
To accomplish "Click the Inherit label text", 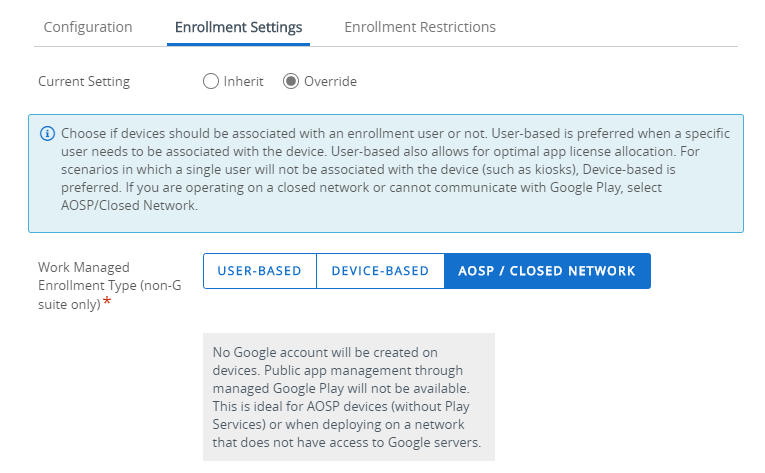I will point(243,81).
